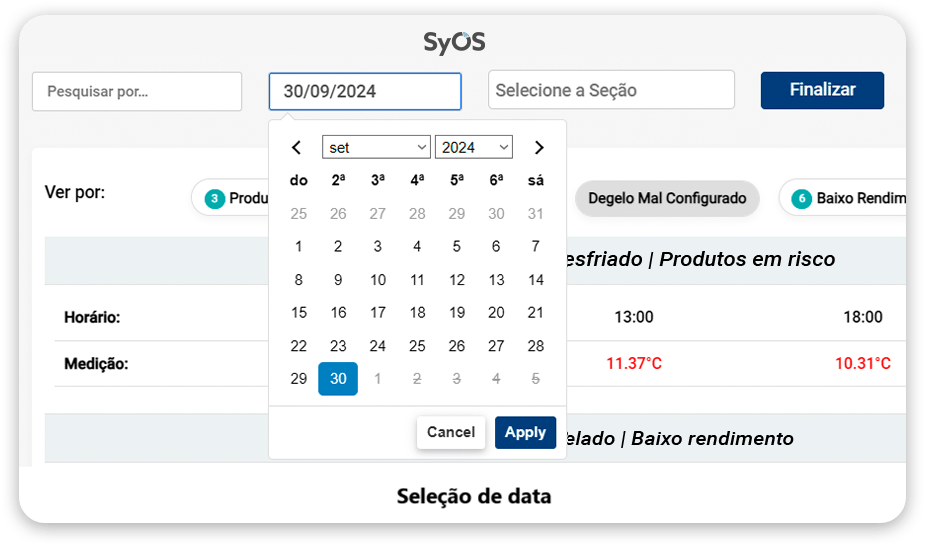Click the Produtos em risco section heading
The height and width of the screenshot is (547, 926).
pos(747,259)
